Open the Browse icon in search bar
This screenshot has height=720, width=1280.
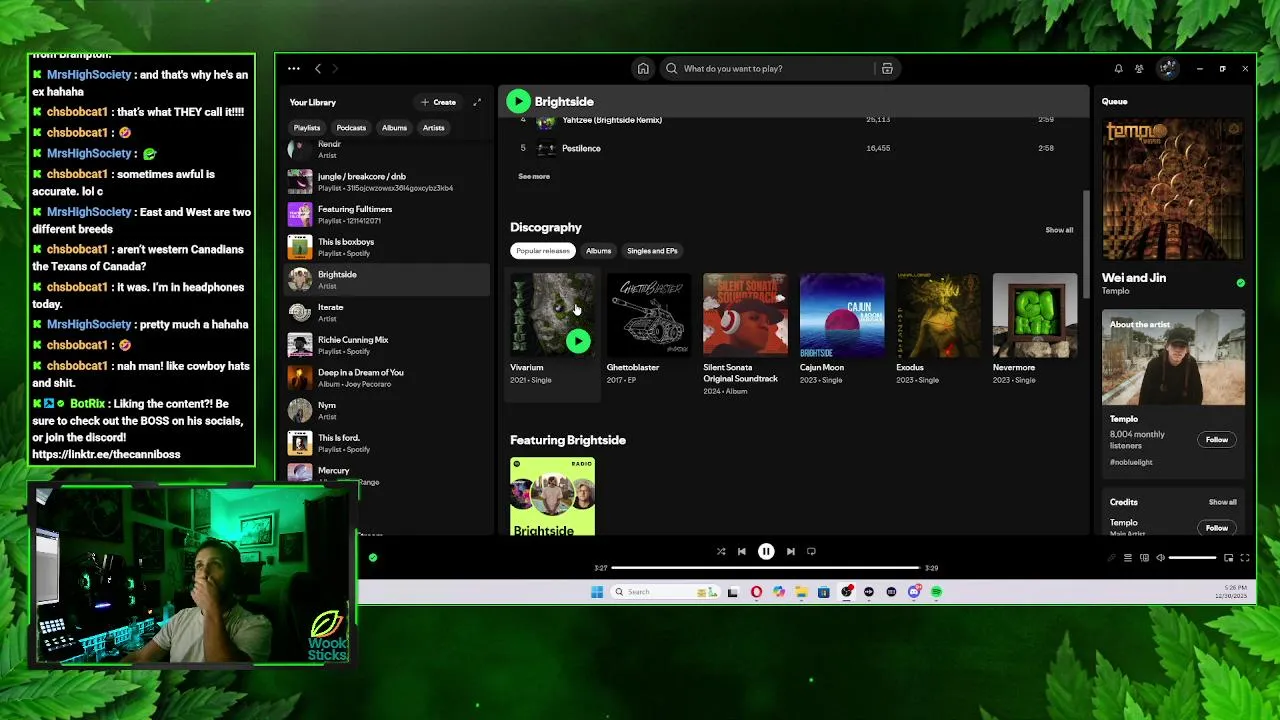tap(887, 69)
